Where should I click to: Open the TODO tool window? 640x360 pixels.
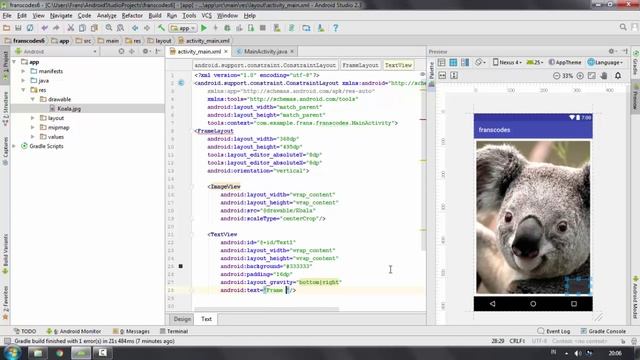[25, 331]
